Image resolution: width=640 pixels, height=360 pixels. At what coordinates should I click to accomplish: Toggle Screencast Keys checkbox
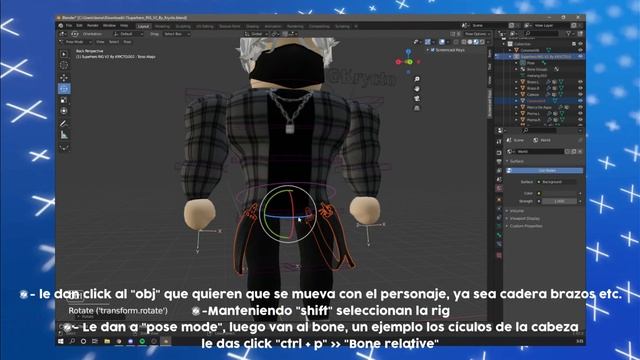coord(433,50)
